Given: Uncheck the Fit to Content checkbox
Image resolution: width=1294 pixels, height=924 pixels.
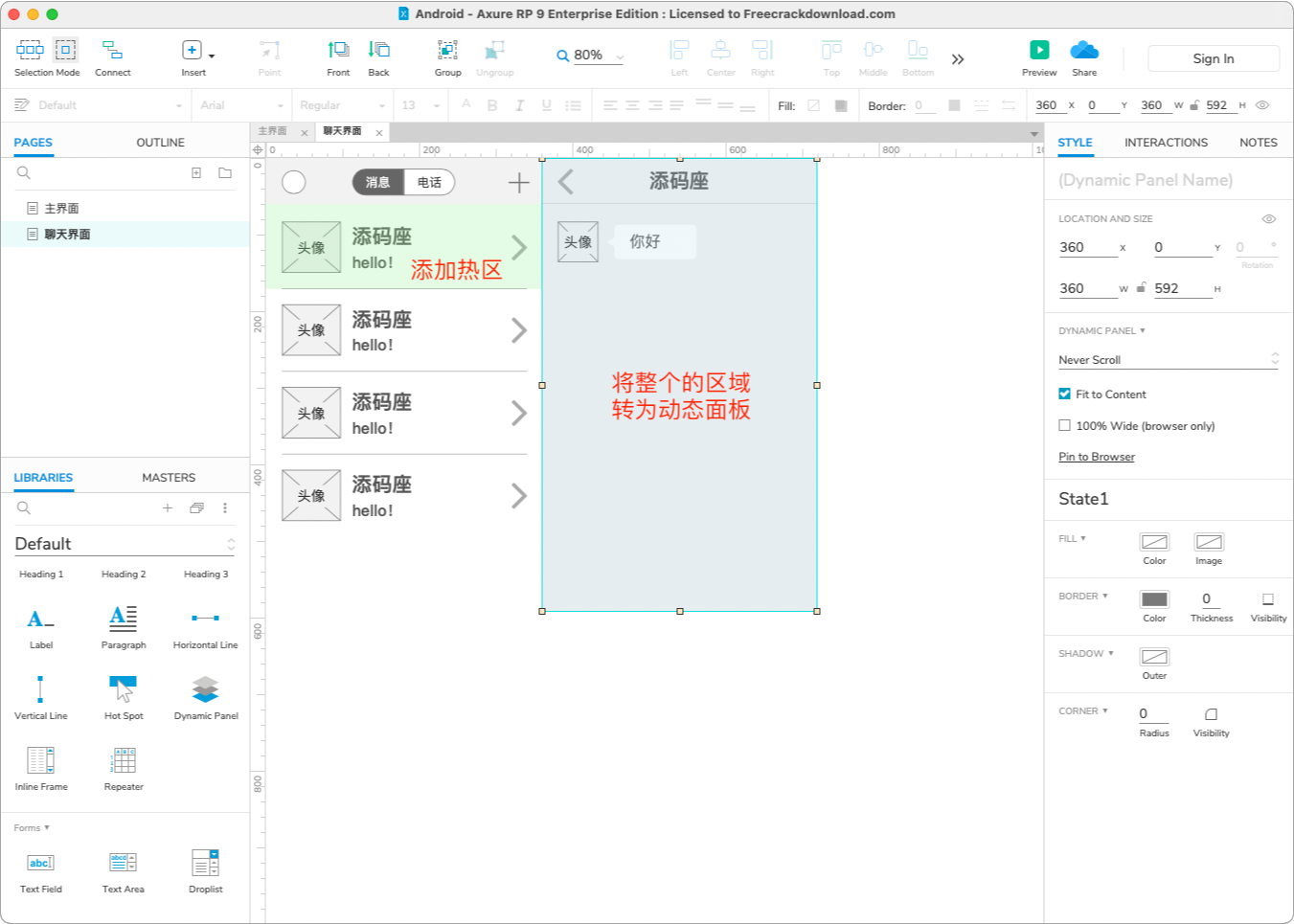Looking at the screenshot, I should coord(1064,394).
